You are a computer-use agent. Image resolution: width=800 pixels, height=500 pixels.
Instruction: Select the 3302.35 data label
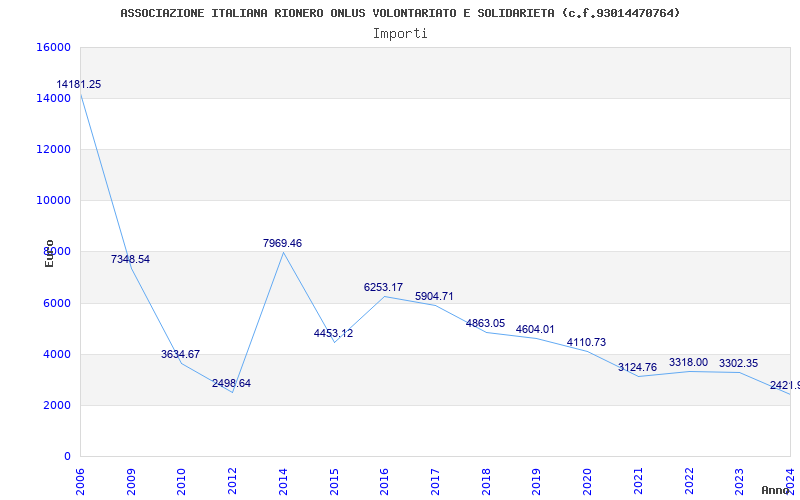pos(738,364)
